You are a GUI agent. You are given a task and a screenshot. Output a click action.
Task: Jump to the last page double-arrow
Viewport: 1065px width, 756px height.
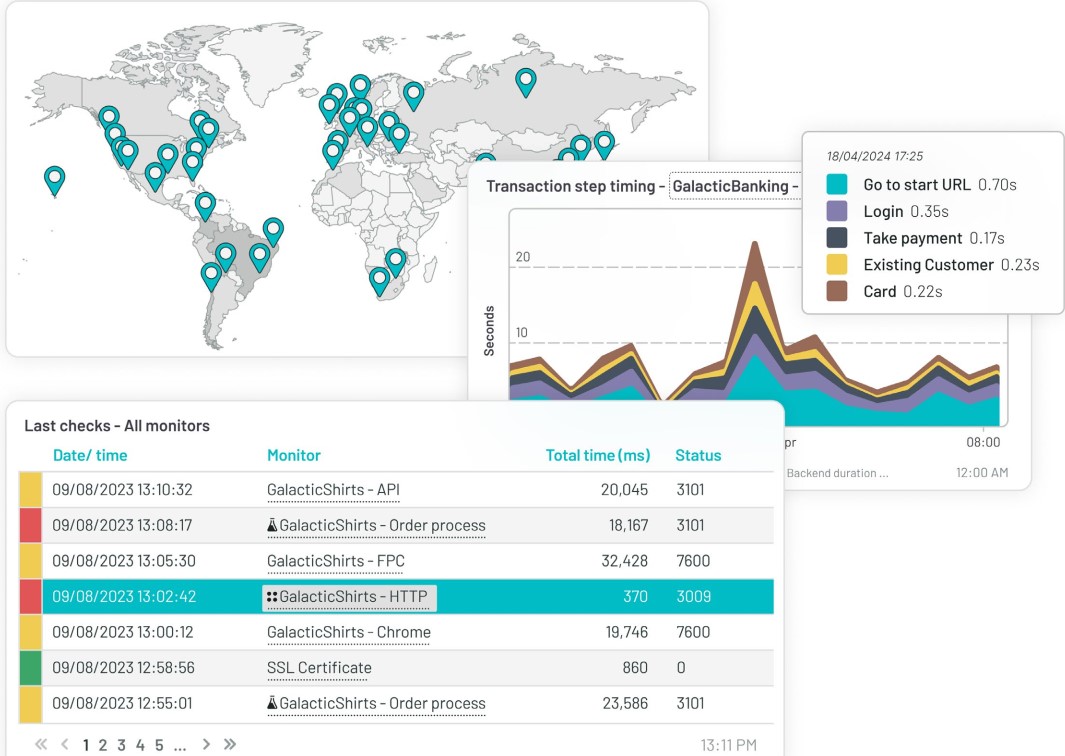[230, 744]
